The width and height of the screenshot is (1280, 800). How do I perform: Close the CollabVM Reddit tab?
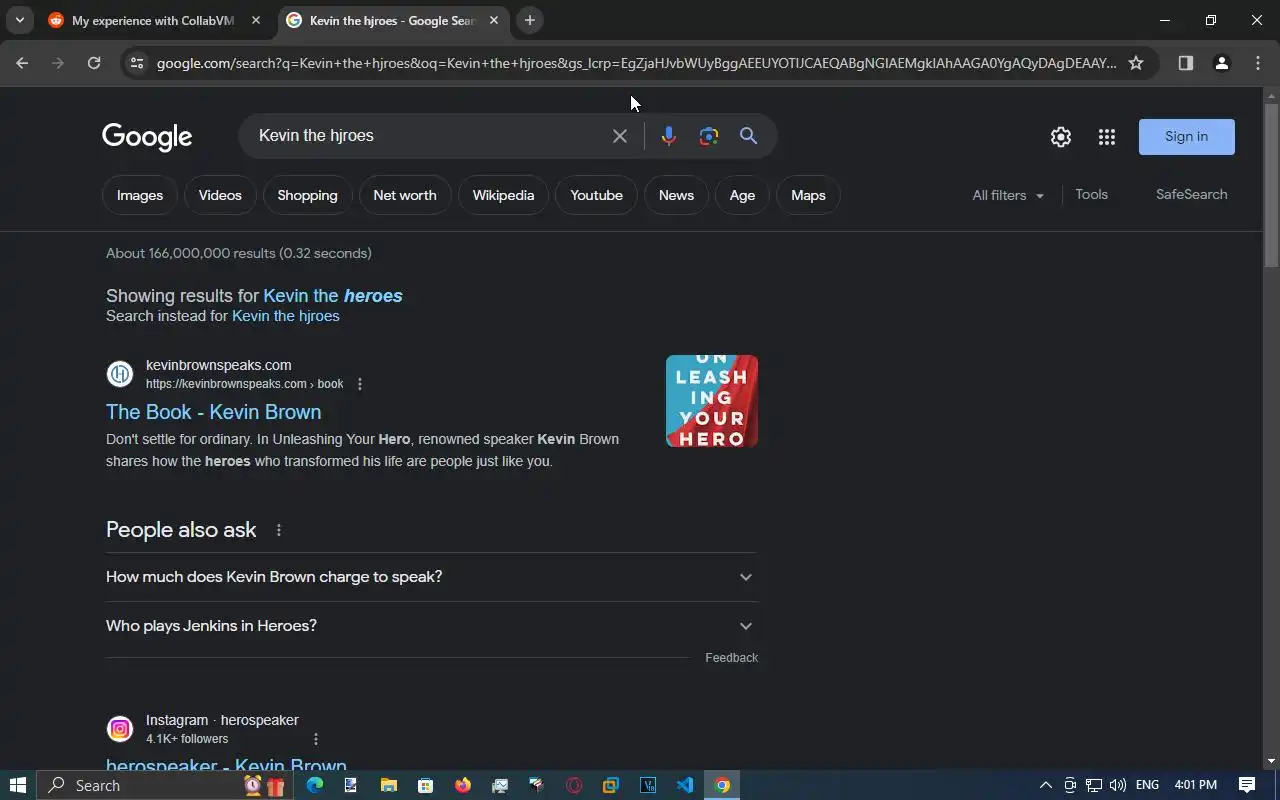256,20
